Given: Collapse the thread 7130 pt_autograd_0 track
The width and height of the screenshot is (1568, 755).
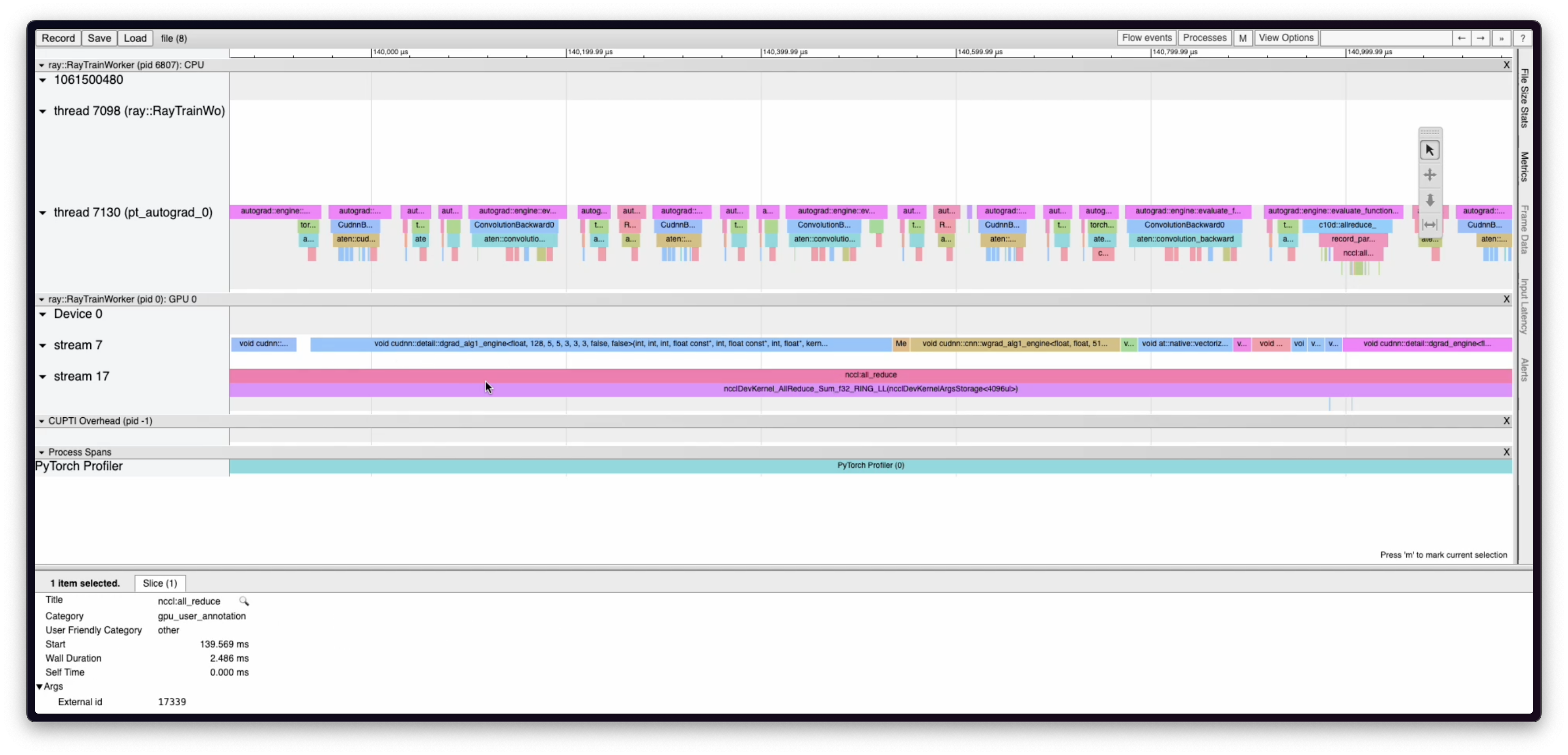Looking at the screenshot, I should pyautogui.click(x=43, y=213).
